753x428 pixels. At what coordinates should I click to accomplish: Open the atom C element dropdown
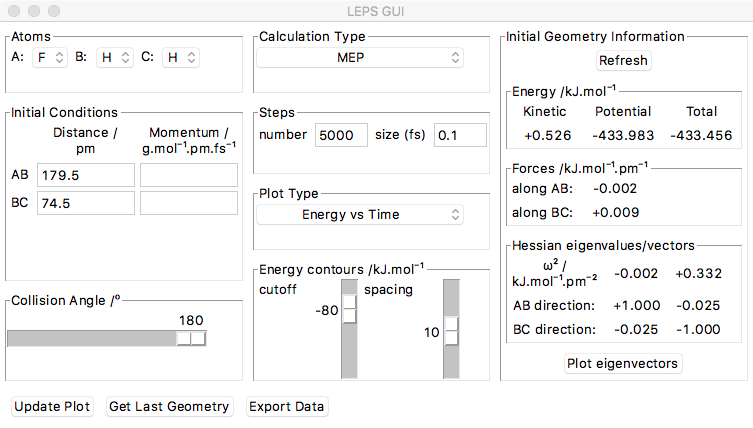(178, 58)
